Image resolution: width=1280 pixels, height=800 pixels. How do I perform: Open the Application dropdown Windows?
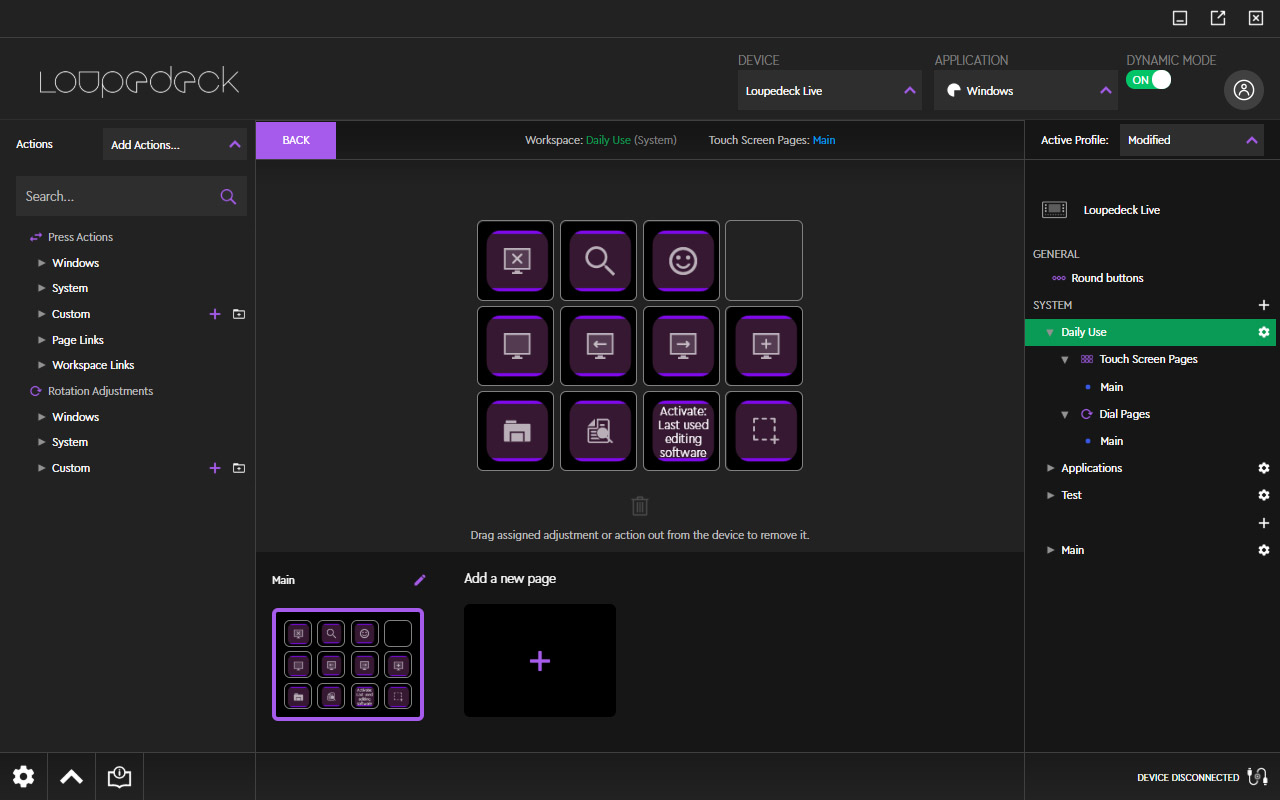[x=1026, y=90]
